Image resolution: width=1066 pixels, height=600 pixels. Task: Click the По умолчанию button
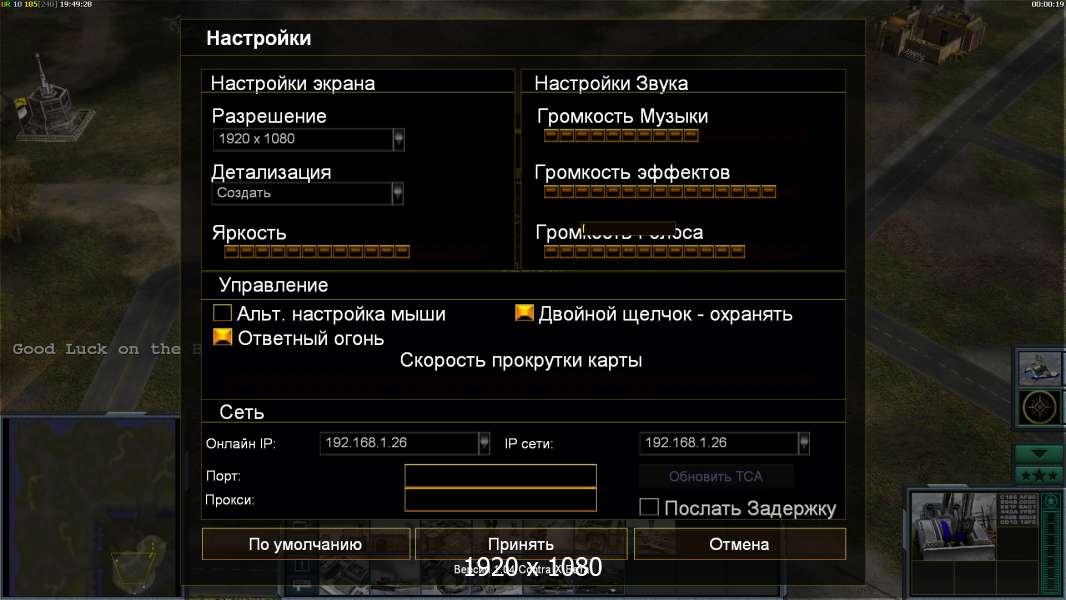pyautogui.click(x=306, y=544)
